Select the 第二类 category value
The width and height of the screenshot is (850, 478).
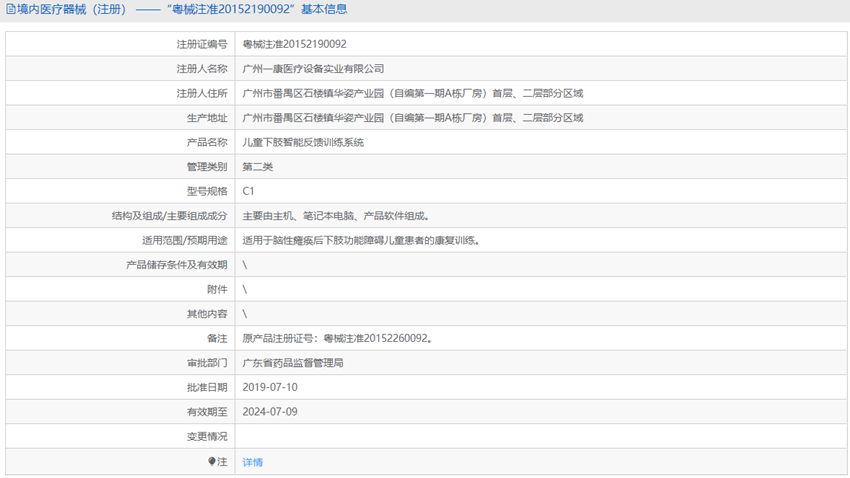point(257,167)
